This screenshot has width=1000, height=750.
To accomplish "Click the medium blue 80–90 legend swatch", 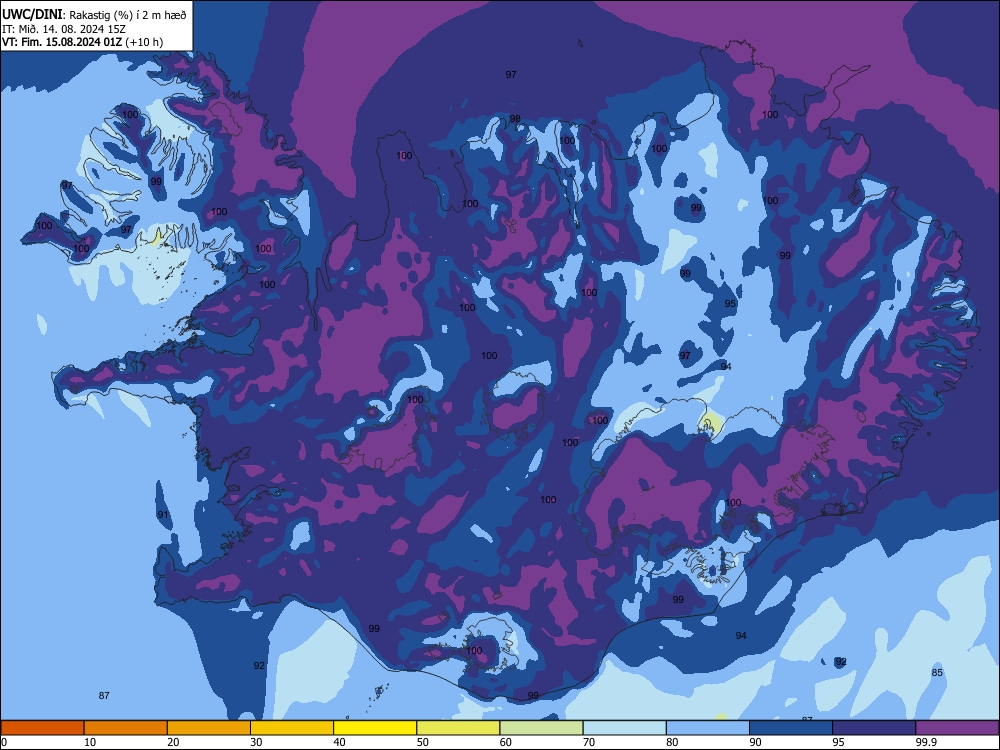I will pyautogui.click(x=708, y=728).
